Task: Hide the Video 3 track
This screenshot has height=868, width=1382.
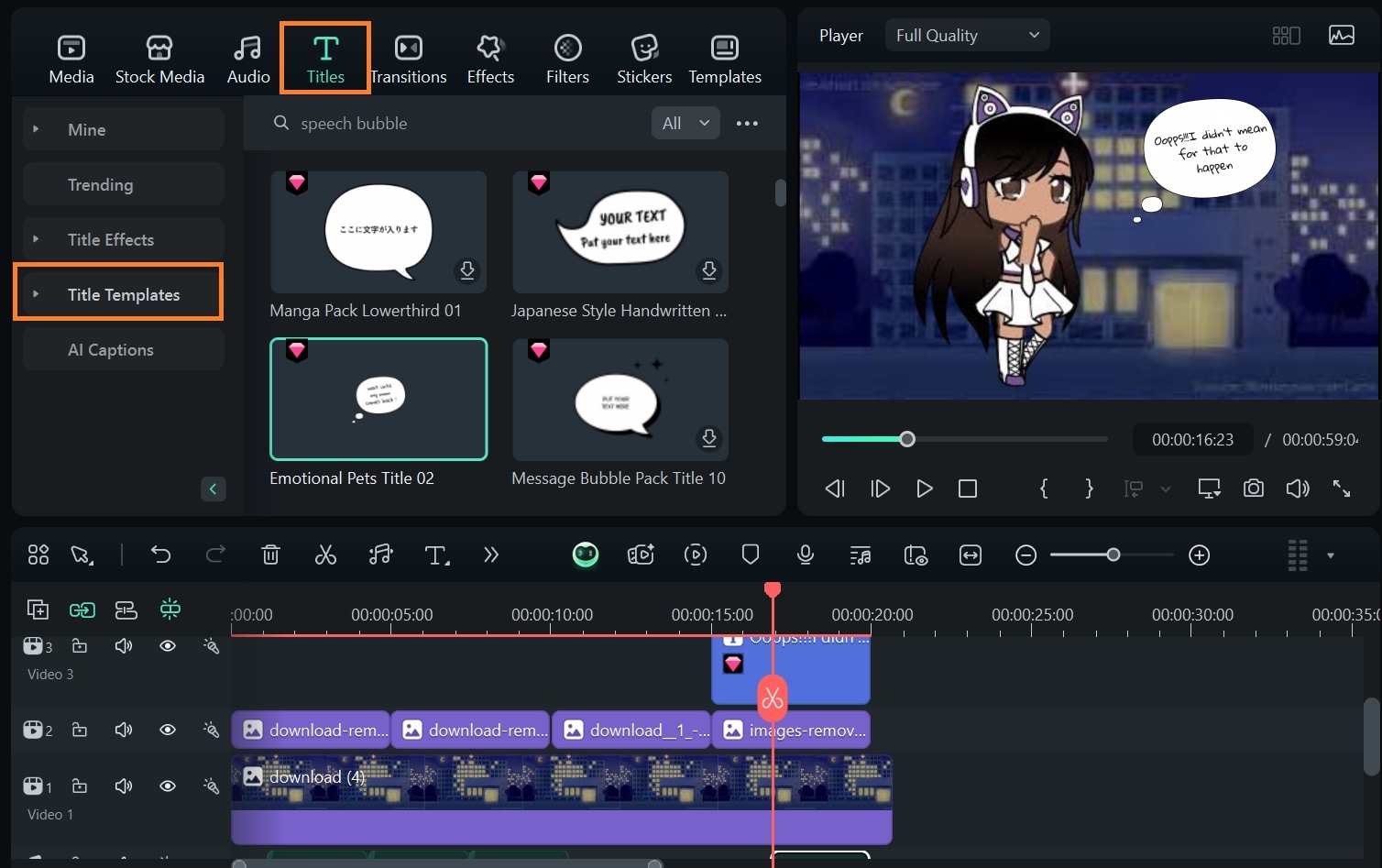Action: [168, 646]
